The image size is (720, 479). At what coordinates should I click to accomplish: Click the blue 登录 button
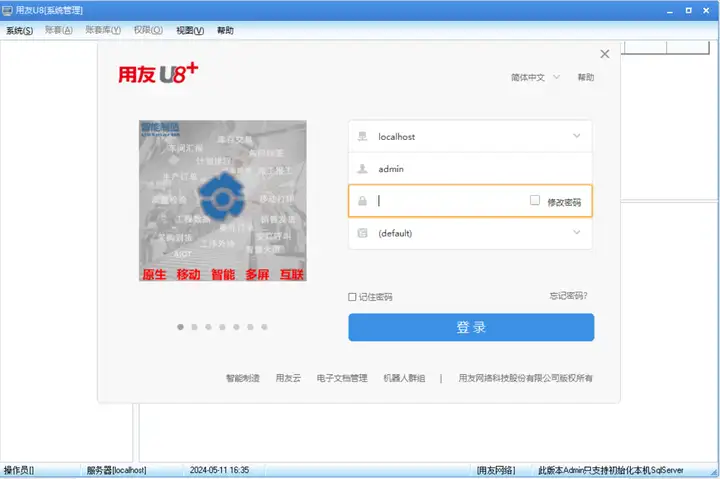pyautogui.click(x=471, y=327)
